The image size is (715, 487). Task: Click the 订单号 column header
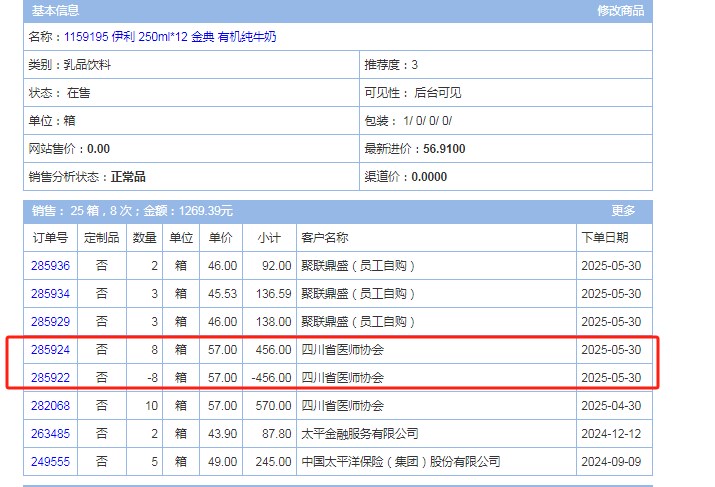tap(50, 238)
